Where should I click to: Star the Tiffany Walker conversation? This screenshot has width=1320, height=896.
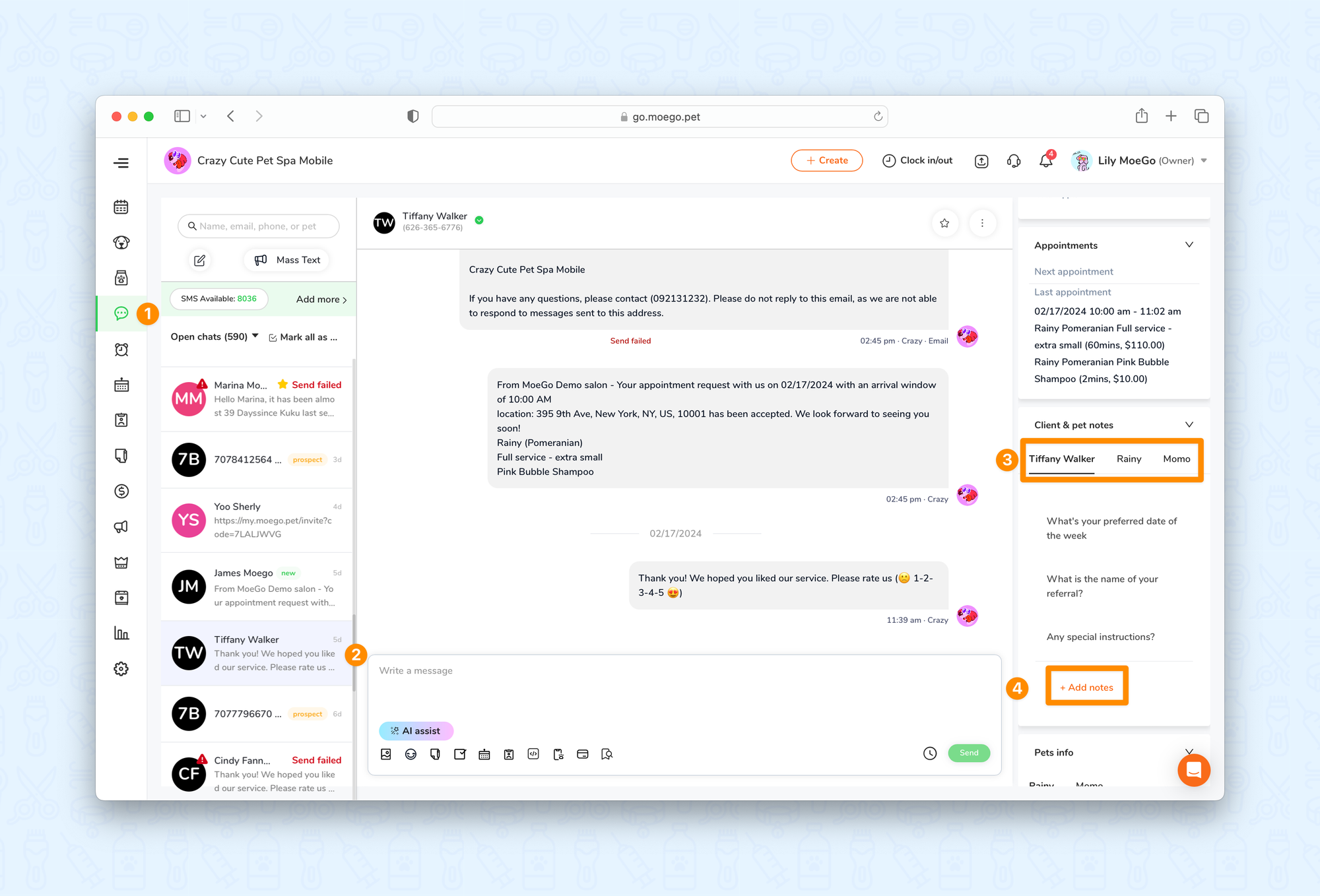(944, 223)
